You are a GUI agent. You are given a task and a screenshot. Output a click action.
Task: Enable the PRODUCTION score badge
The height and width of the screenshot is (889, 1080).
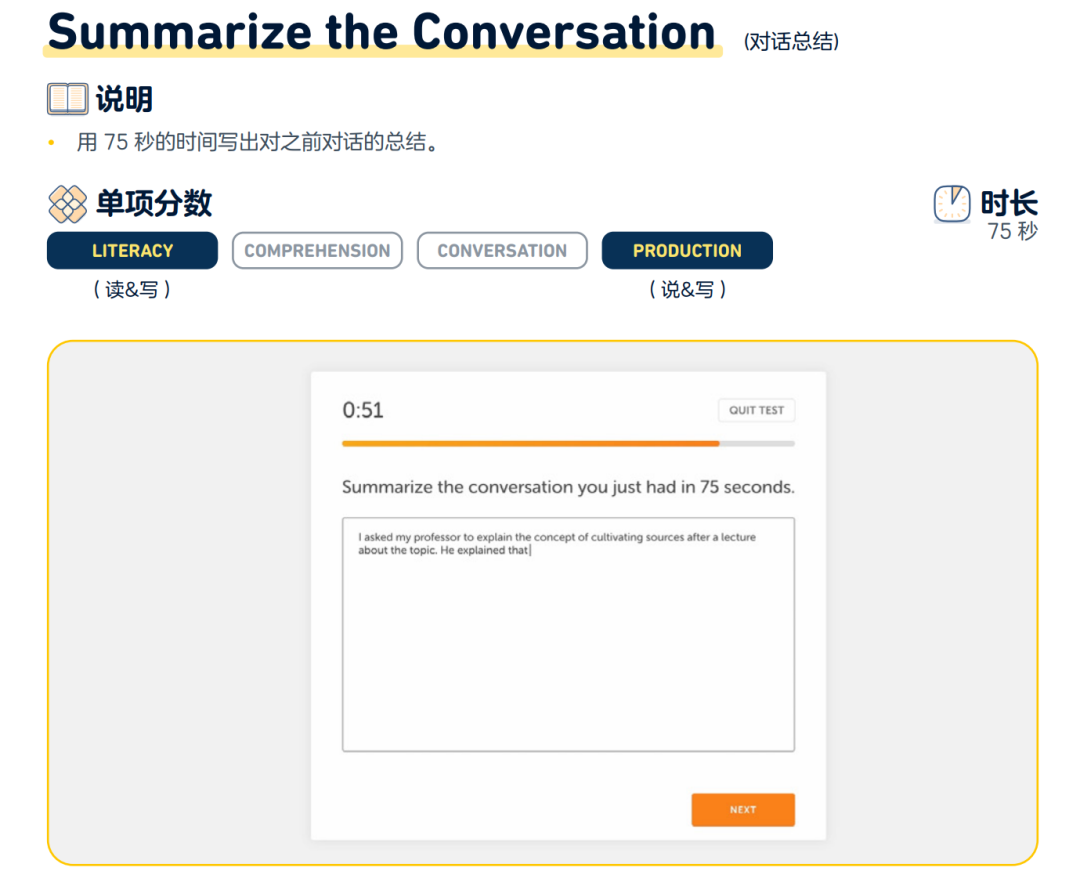click(687, 250)
